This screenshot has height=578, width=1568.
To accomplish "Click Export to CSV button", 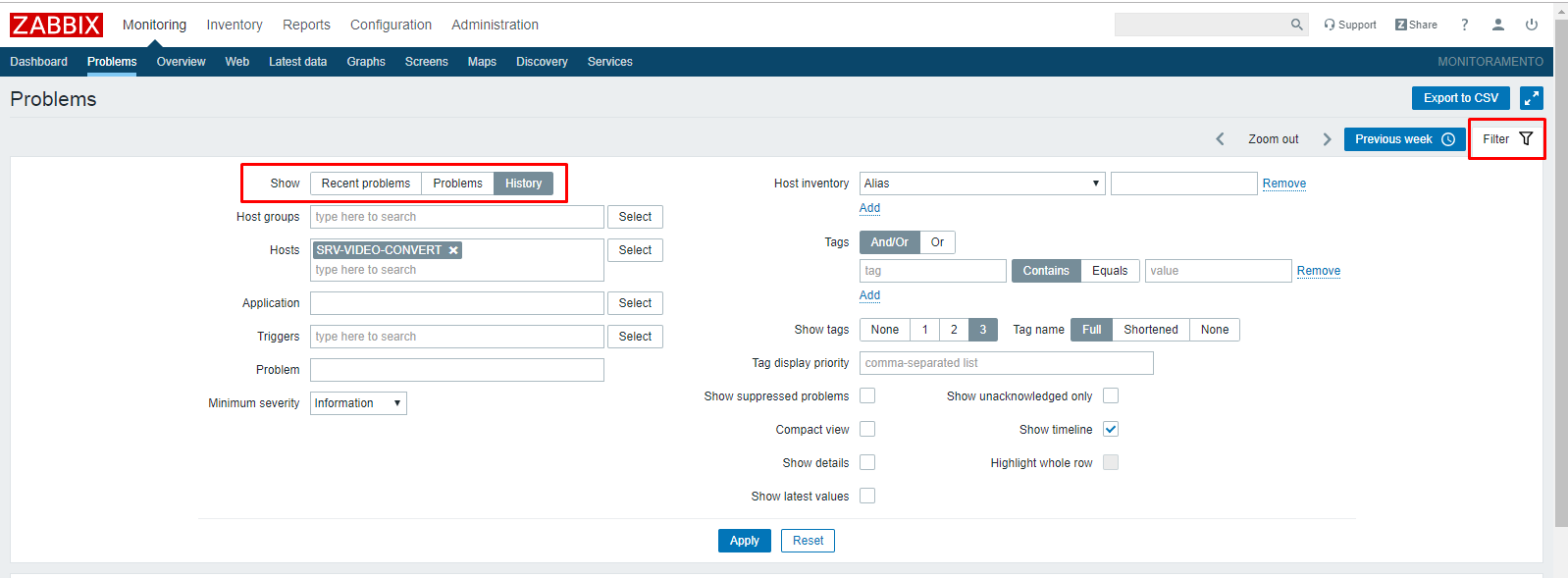I will point(1460,98).
